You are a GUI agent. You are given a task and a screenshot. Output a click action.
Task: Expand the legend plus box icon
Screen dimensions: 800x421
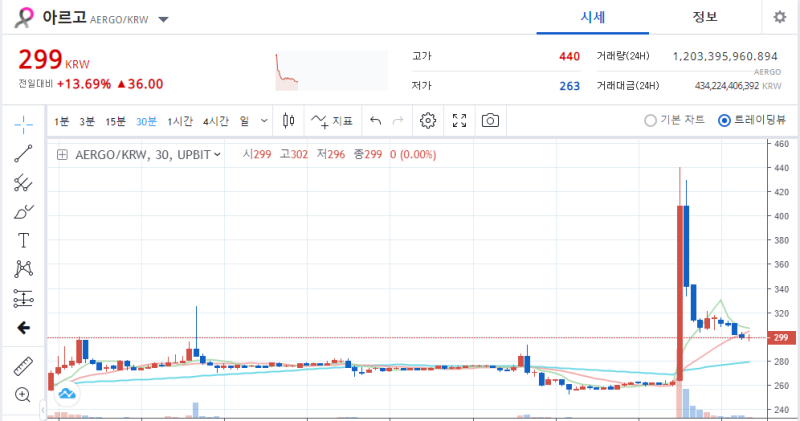pyautogui.click(x=62, y=155)
